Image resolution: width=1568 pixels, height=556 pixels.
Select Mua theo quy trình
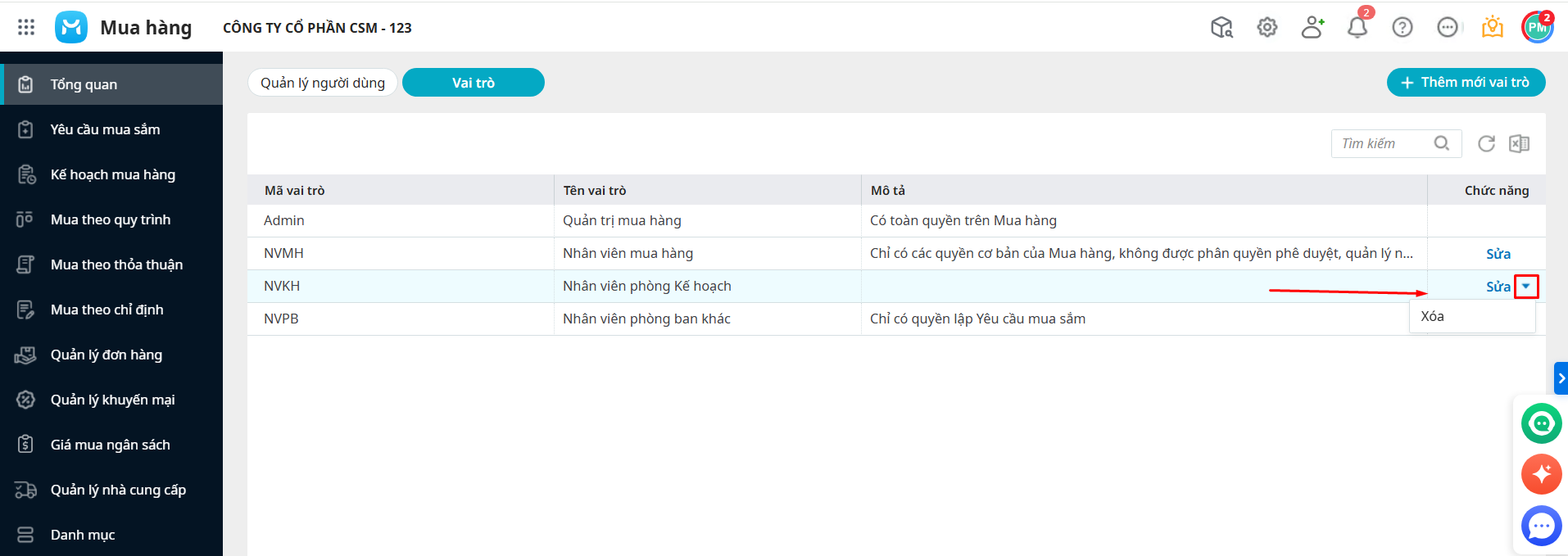pyautogui.click(x=111, y=219)
